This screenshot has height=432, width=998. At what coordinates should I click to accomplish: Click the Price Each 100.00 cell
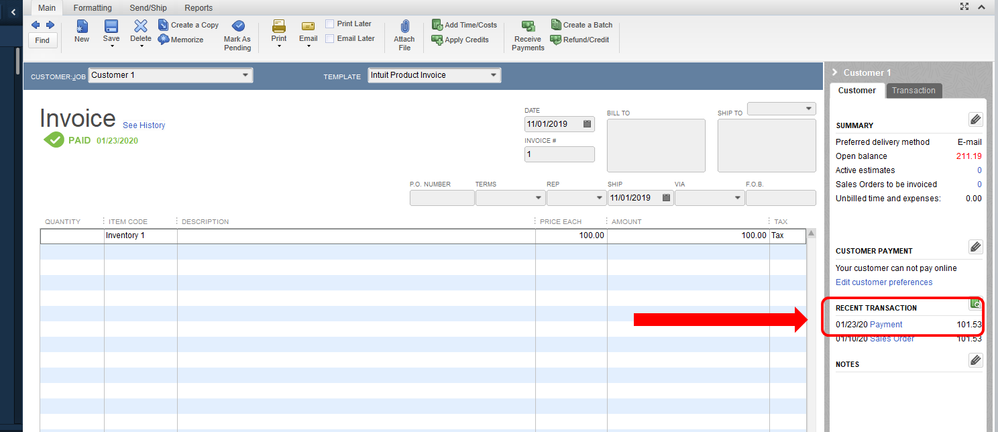pyautogui.click(x=572, y=235)
